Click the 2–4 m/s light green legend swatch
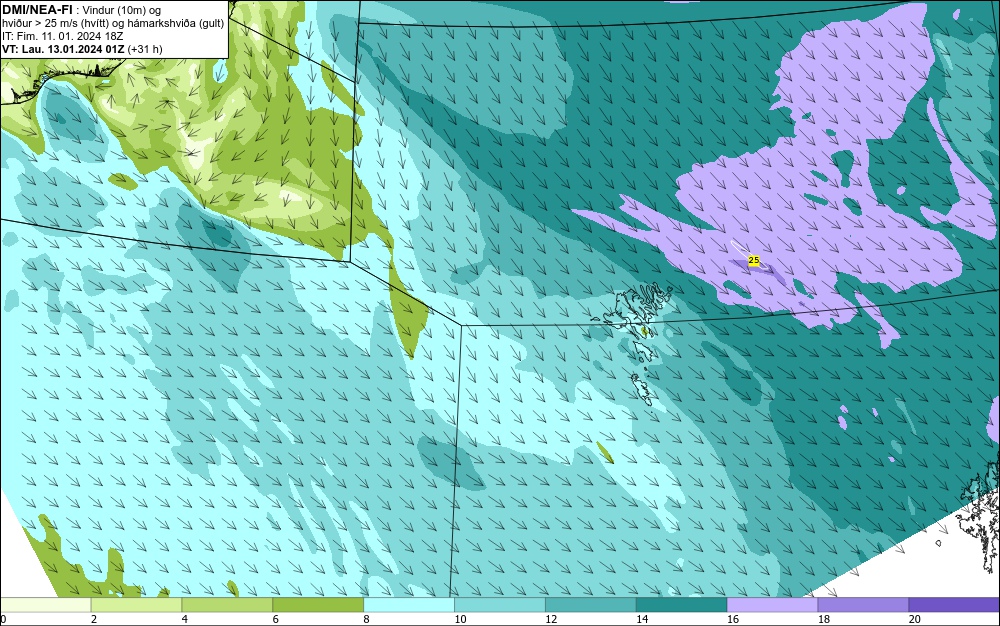The width and height of the screenshot is (1000, 626). (136, 605)
